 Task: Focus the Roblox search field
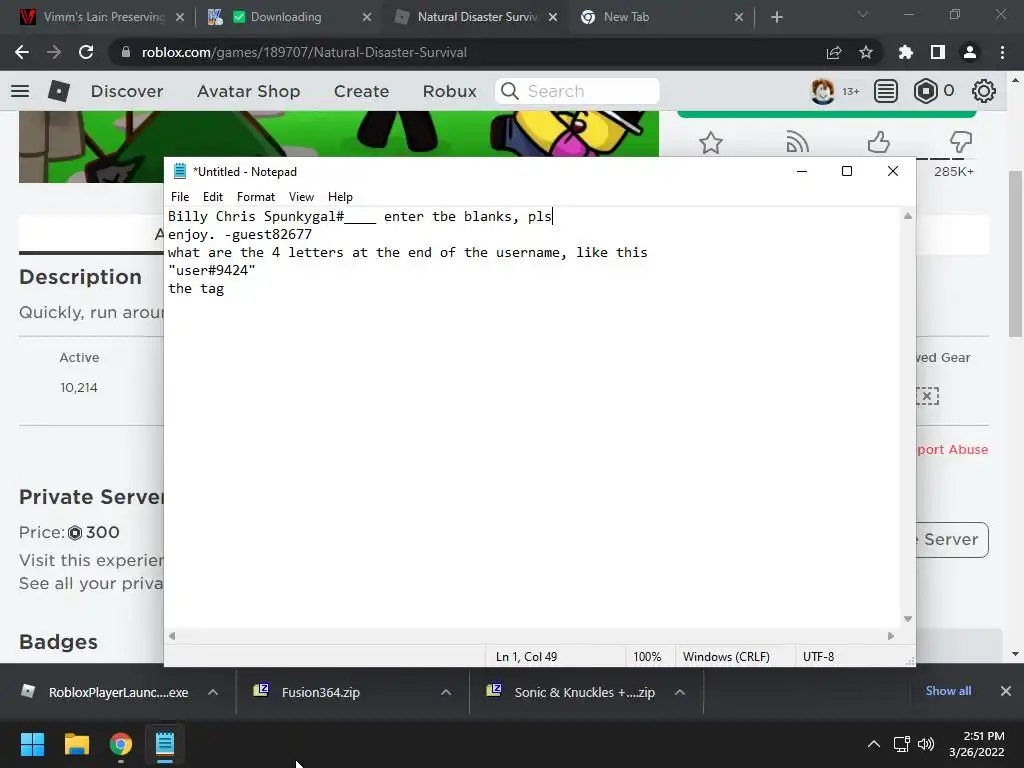[577, 91]
